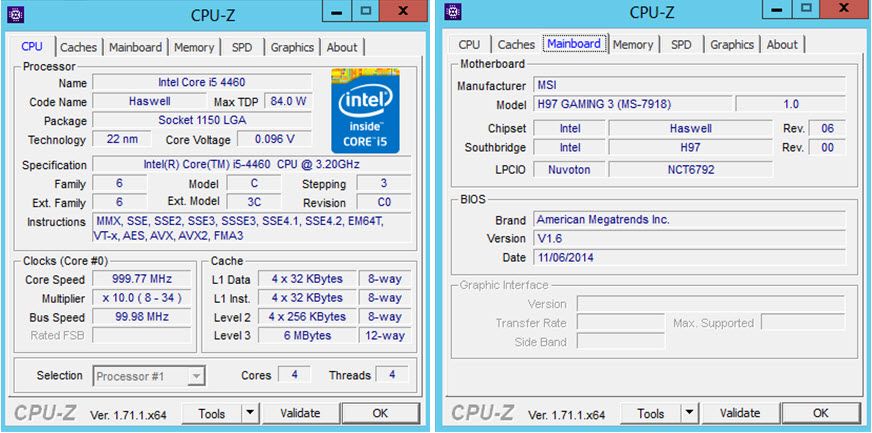The width and height of the screenshot is (872, 433).
Task: Click the Intel Core i5 logo badge
Action: tap(365, 111)
